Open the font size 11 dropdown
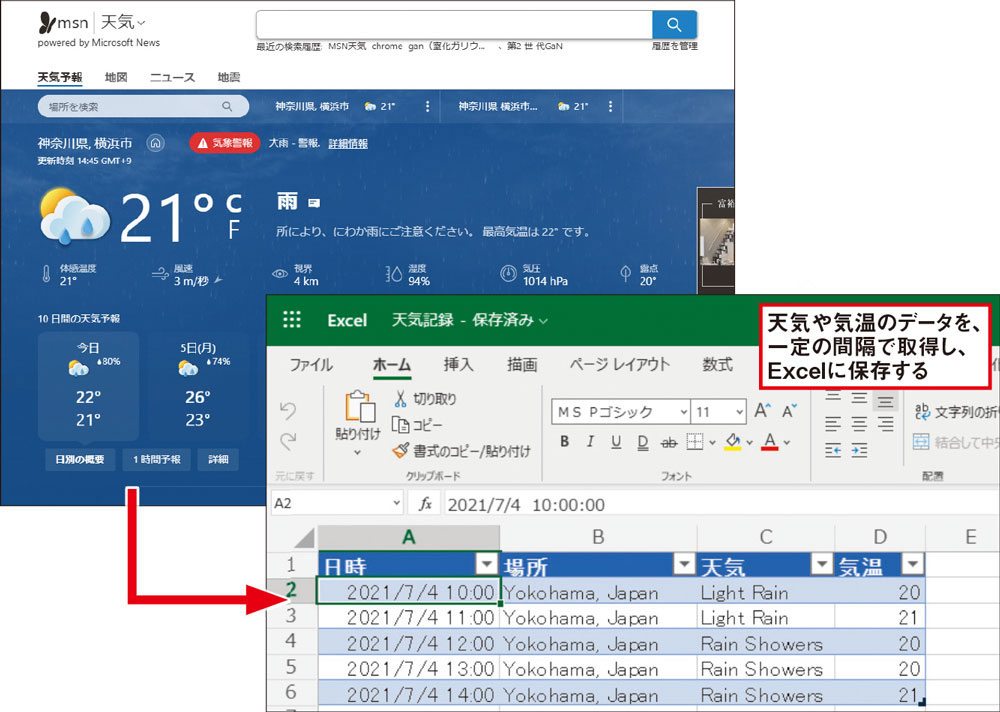The image size is (1000, 712). point(739,412)
